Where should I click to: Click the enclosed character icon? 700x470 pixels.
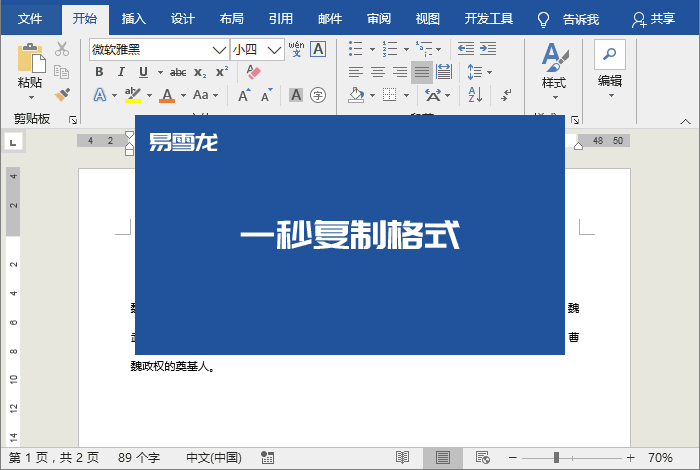point(318,95)
